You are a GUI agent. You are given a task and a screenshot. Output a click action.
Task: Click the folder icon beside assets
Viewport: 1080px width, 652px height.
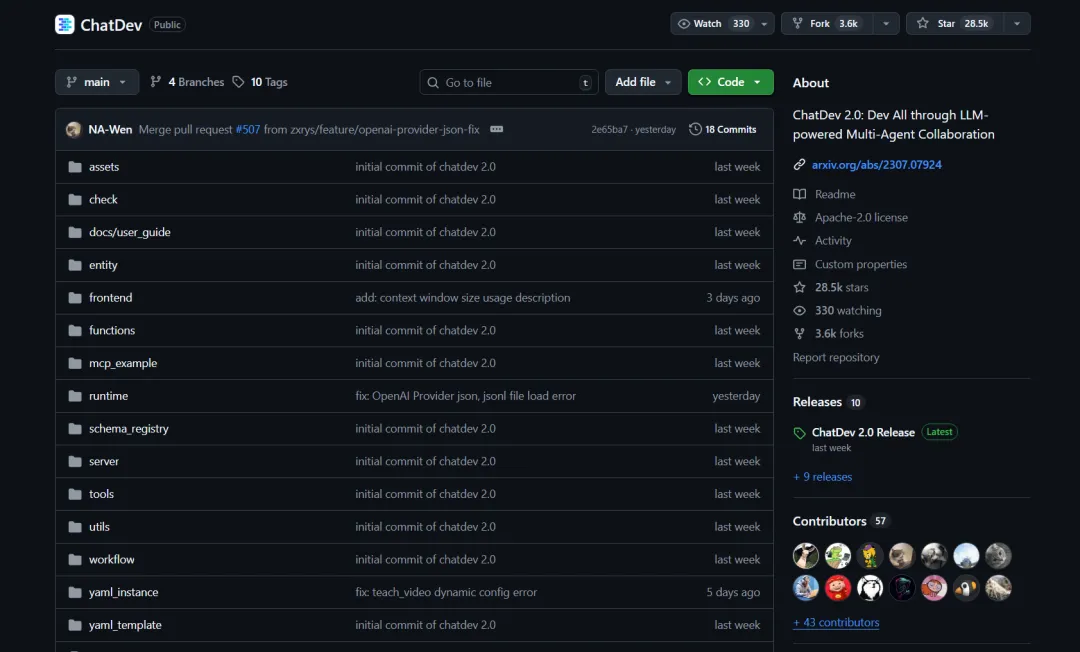(x=75, y=167)
